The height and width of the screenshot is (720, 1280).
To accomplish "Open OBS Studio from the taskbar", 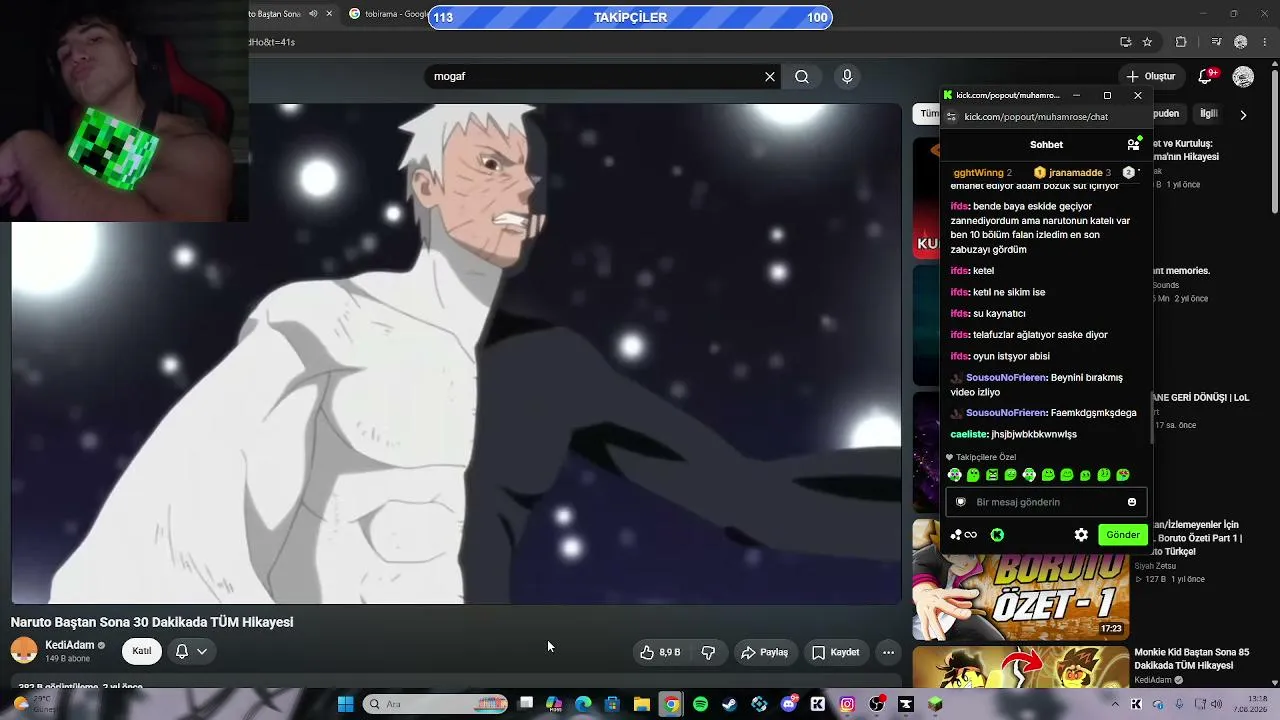I will 877,704.
